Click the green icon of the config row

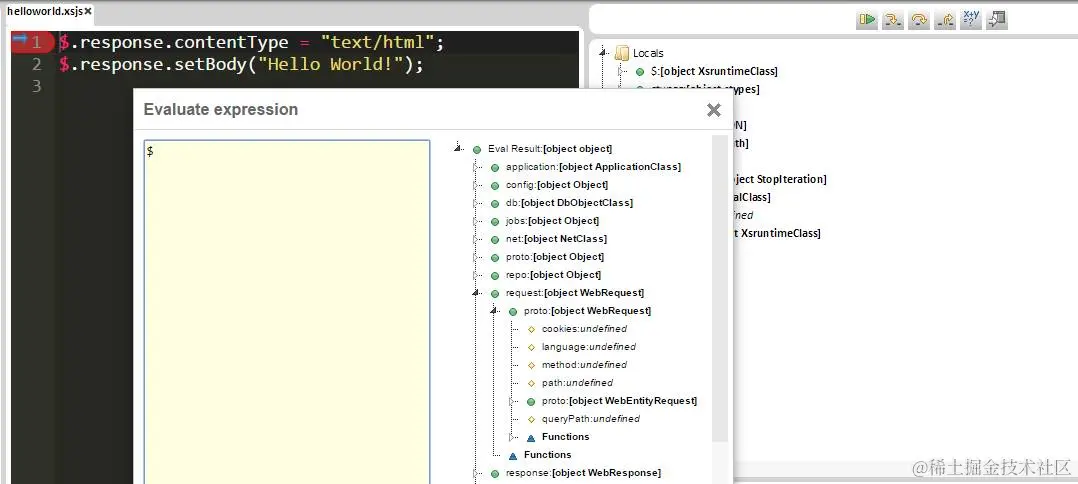coord(495,185)
